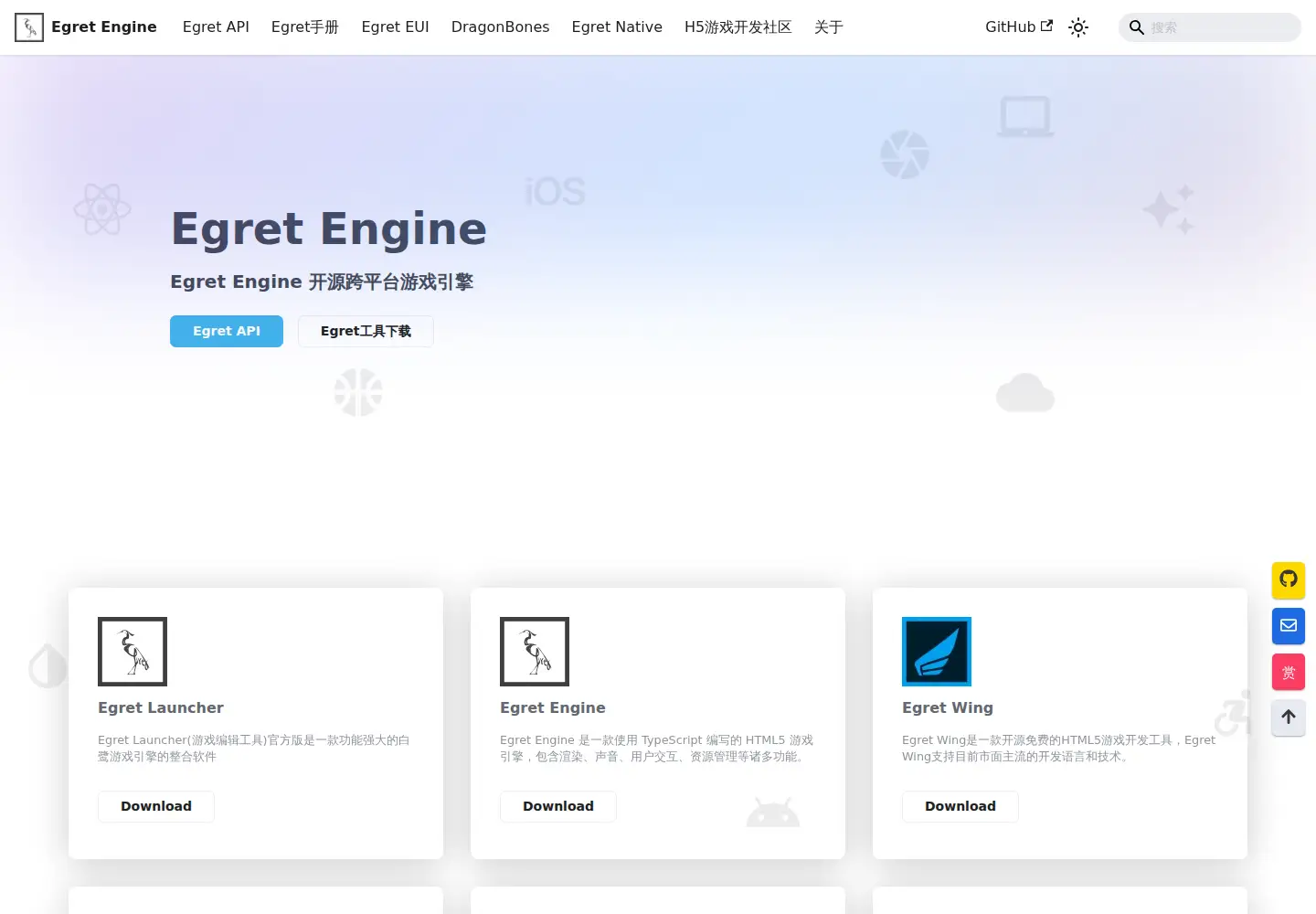Click the yellow GitHub floating icon
This screenshot has width=1316, height=914.
tap(1289, 579)
